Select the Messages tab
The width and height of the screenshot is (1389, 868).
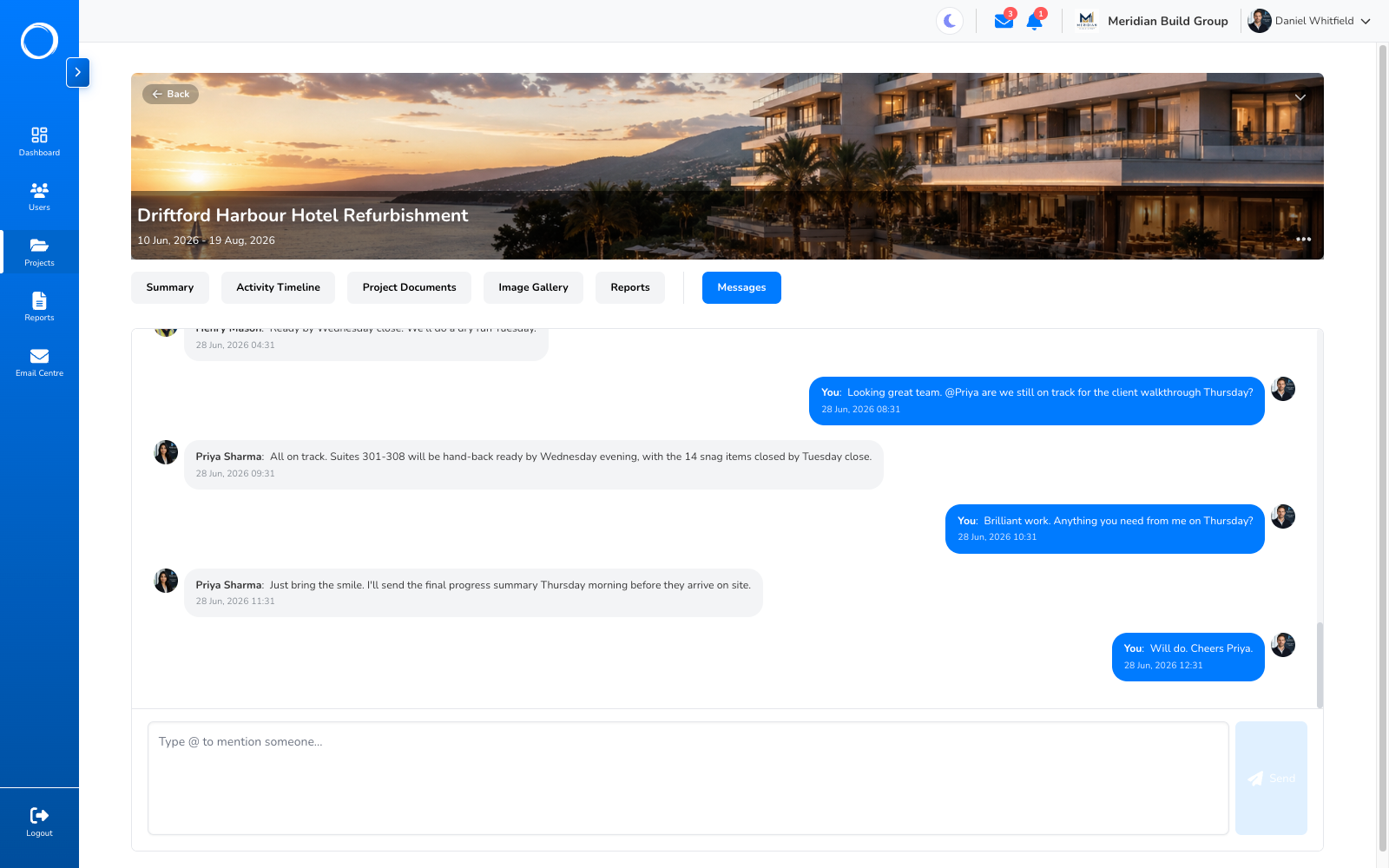point(741,287)
